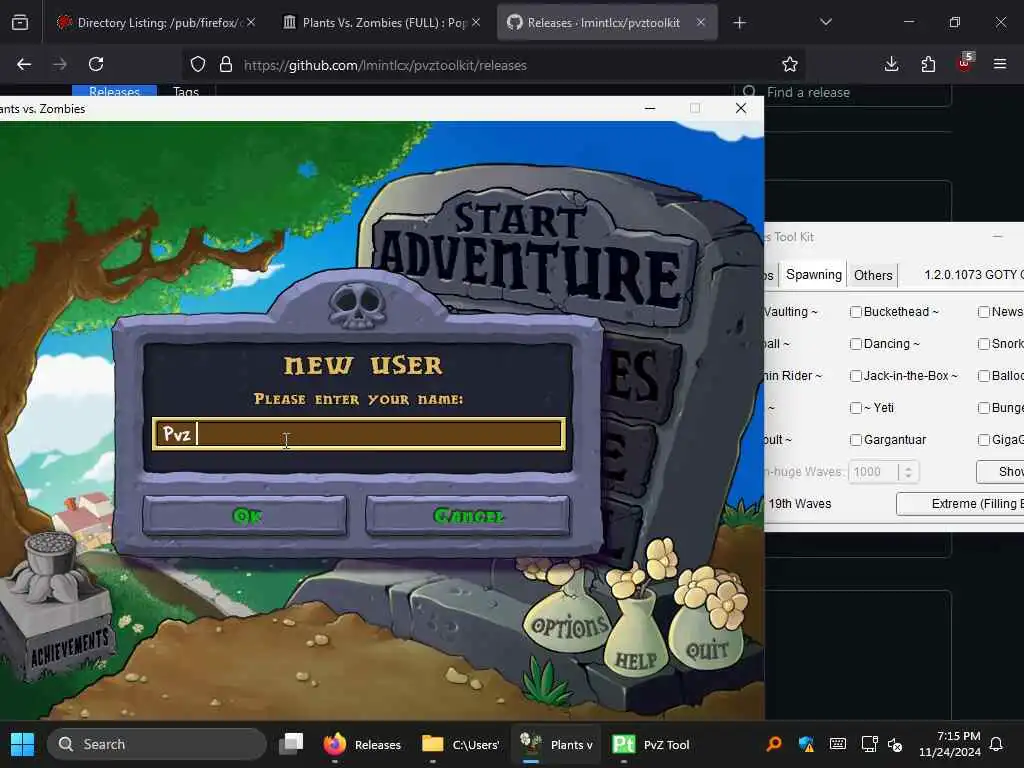Open the notifications bell icon

coord(997,744)
